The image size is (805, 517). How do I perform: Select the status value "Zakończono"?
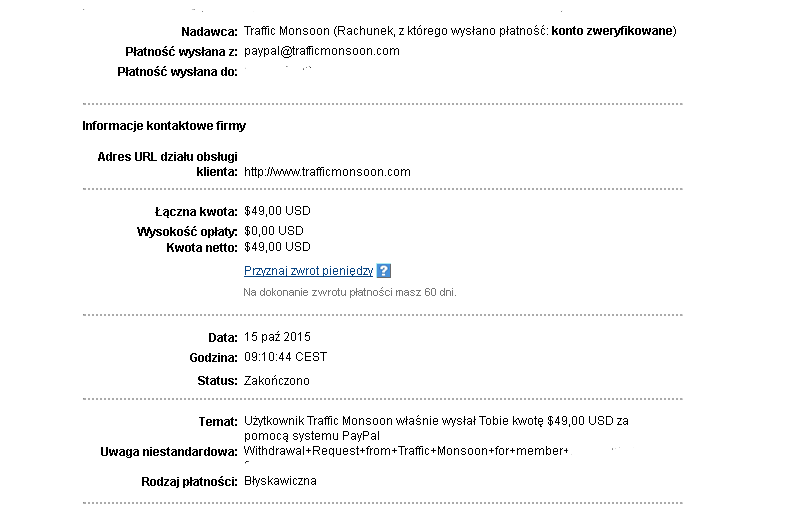click(277, 381)
